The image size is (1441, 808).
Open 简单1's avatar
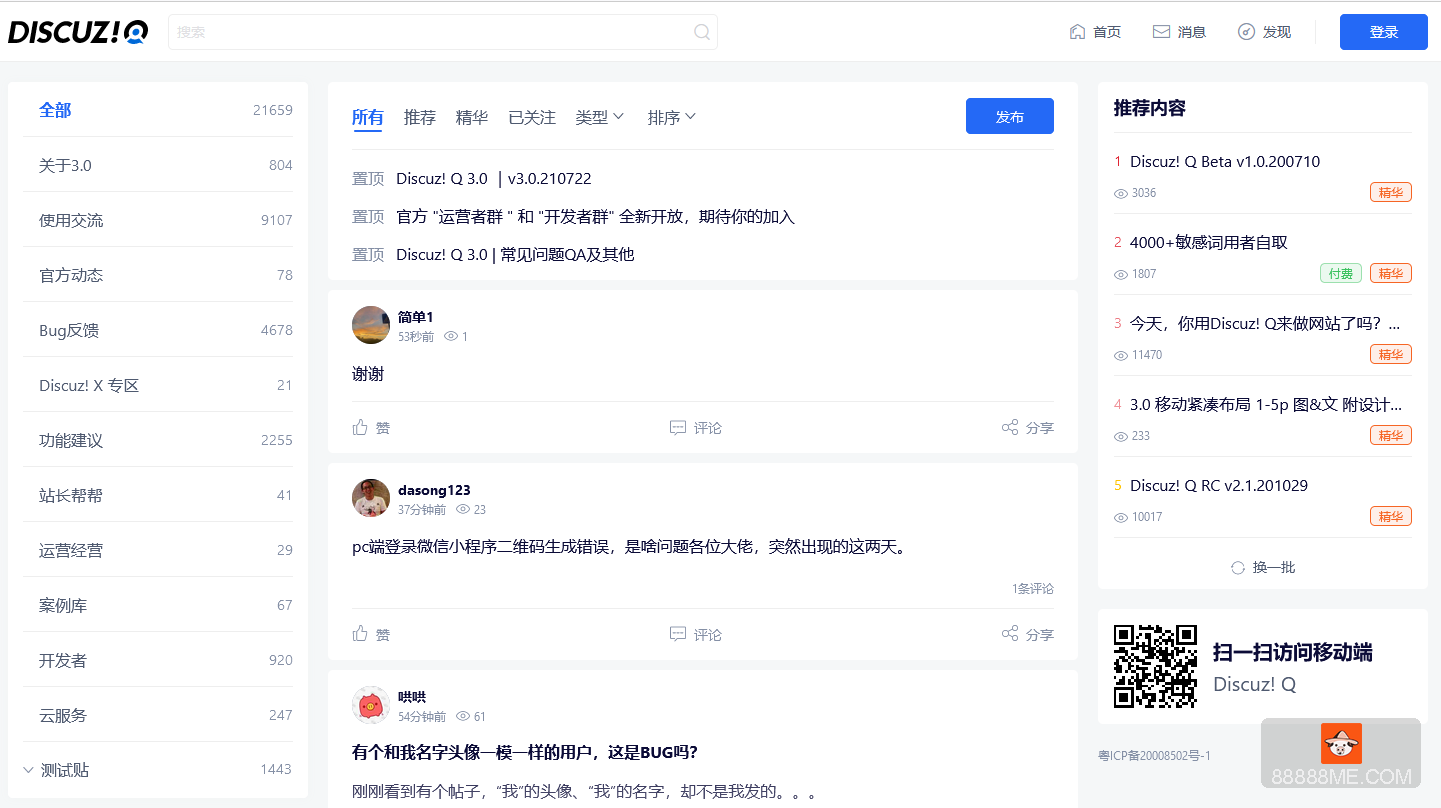[x=371, y=325]
